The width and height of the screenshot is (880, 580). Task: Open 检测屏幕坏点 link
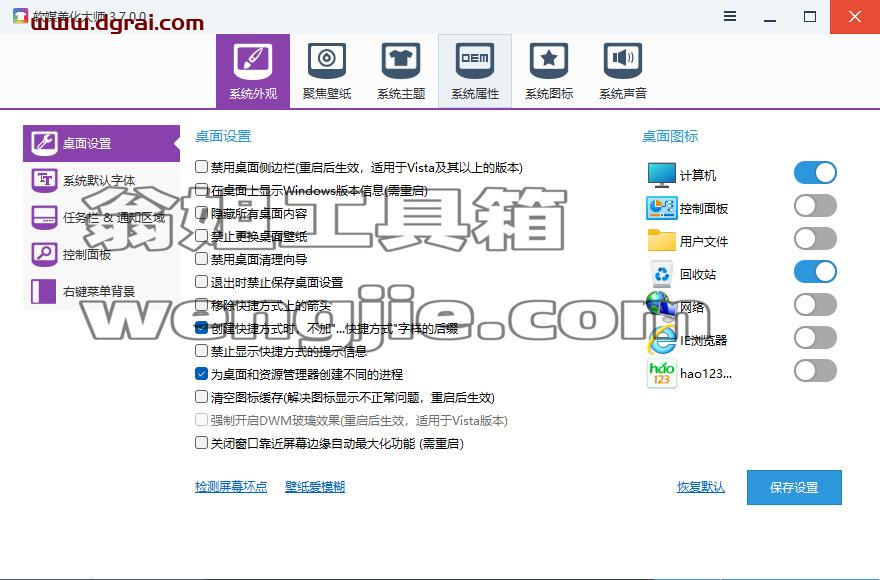click(231, 487)
